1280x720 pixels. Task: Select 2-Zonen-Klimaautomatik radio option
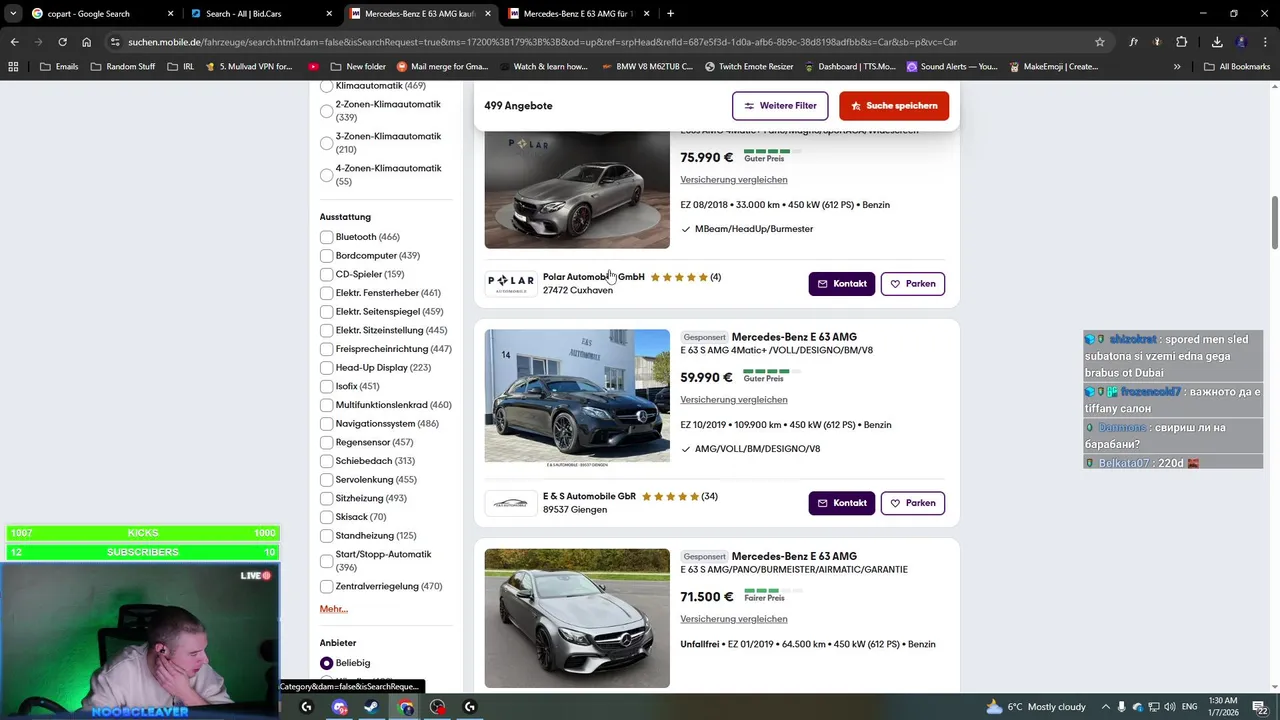326,111
